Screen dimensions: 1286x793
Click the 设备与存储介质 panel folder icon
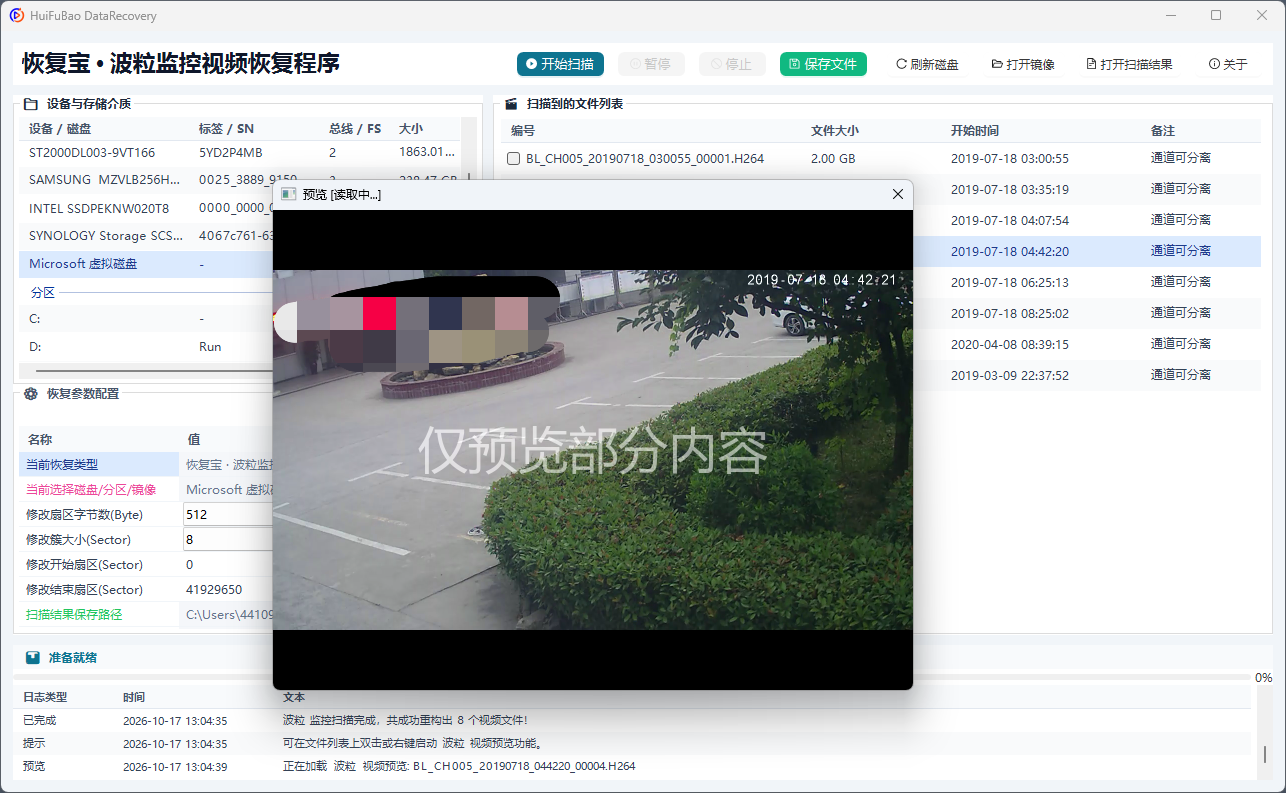point(31,103)
